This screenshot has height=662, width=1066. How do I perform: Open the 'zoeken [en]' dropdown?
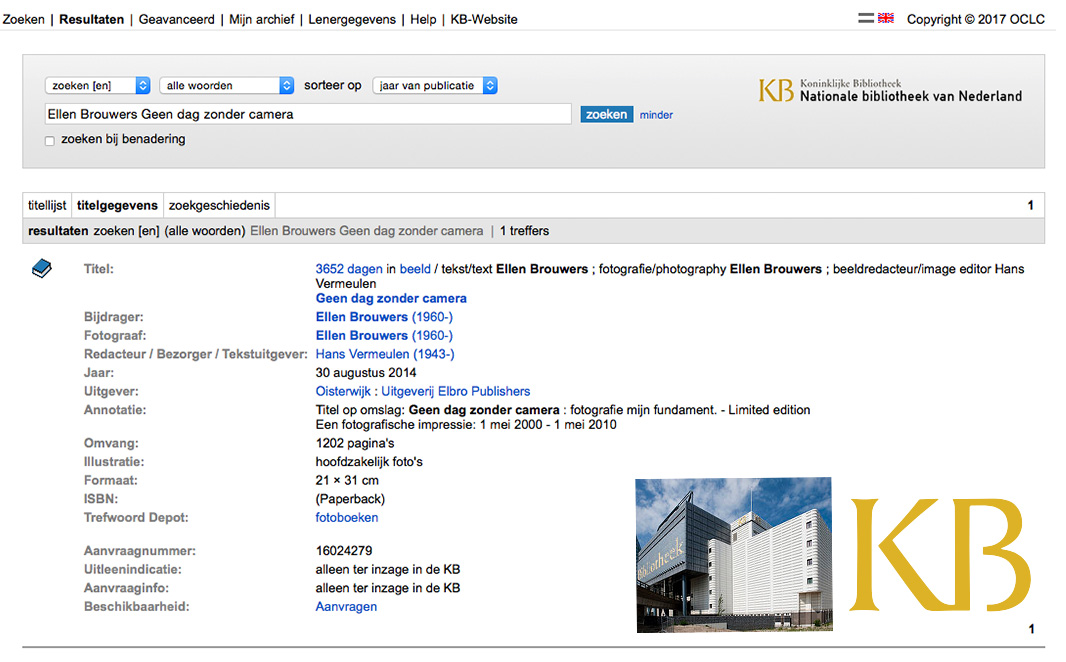pyautogui.click(x=97, y=86)
